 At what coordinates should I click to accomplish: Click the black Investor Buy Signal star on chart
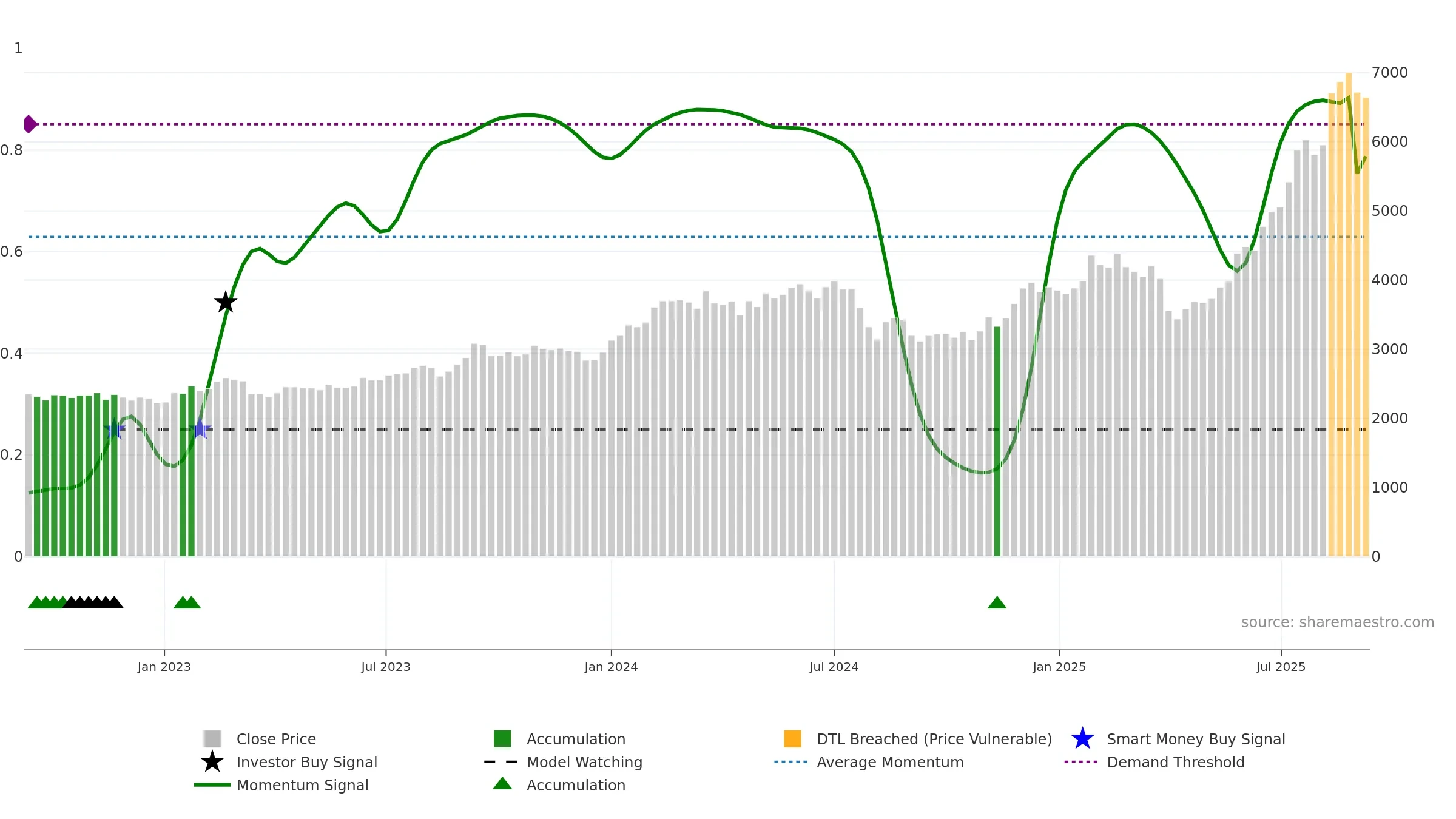(226, 302)
